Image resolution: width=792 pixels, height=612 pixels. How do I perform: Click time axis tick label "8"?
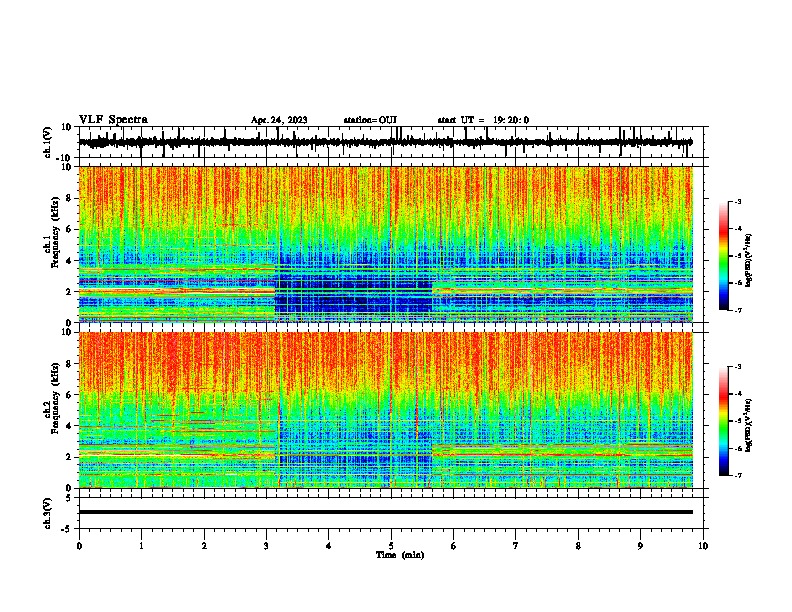[578, 546]
